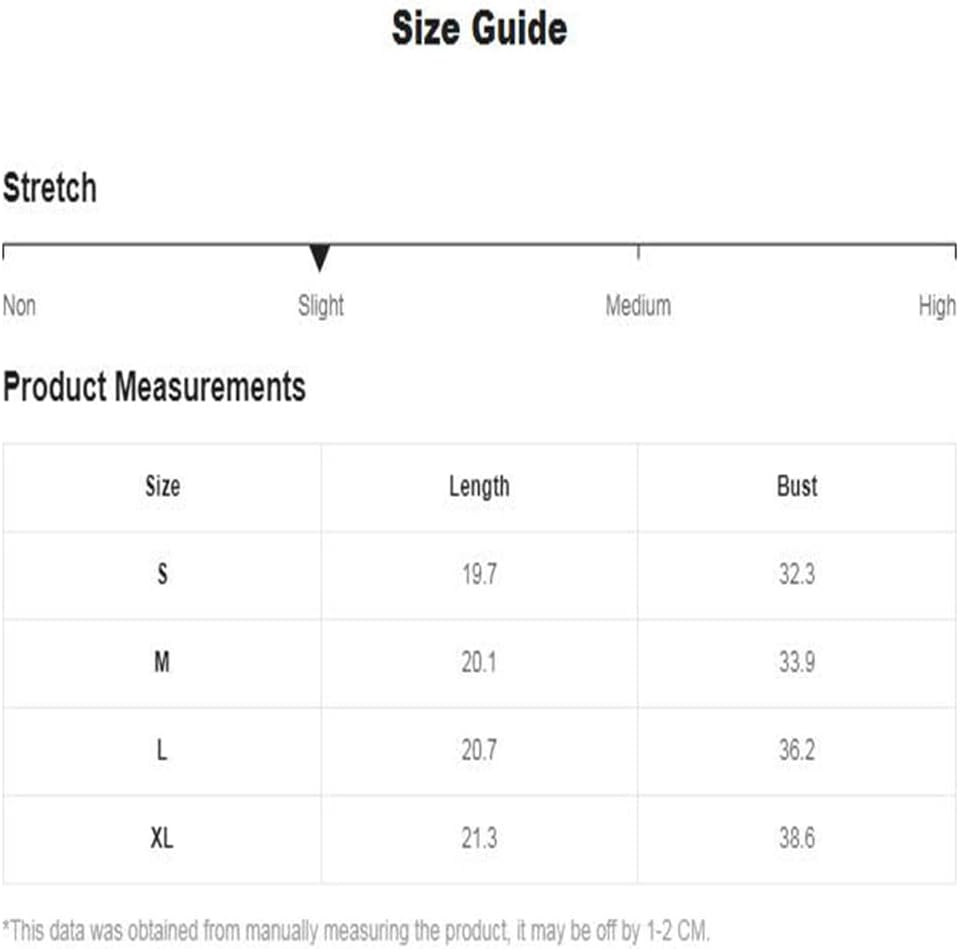Click the Stretch section title

click(50, 187)
